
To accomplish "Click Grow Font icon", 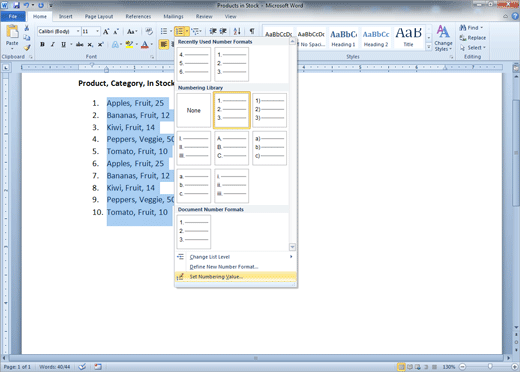I will [106, 31].
